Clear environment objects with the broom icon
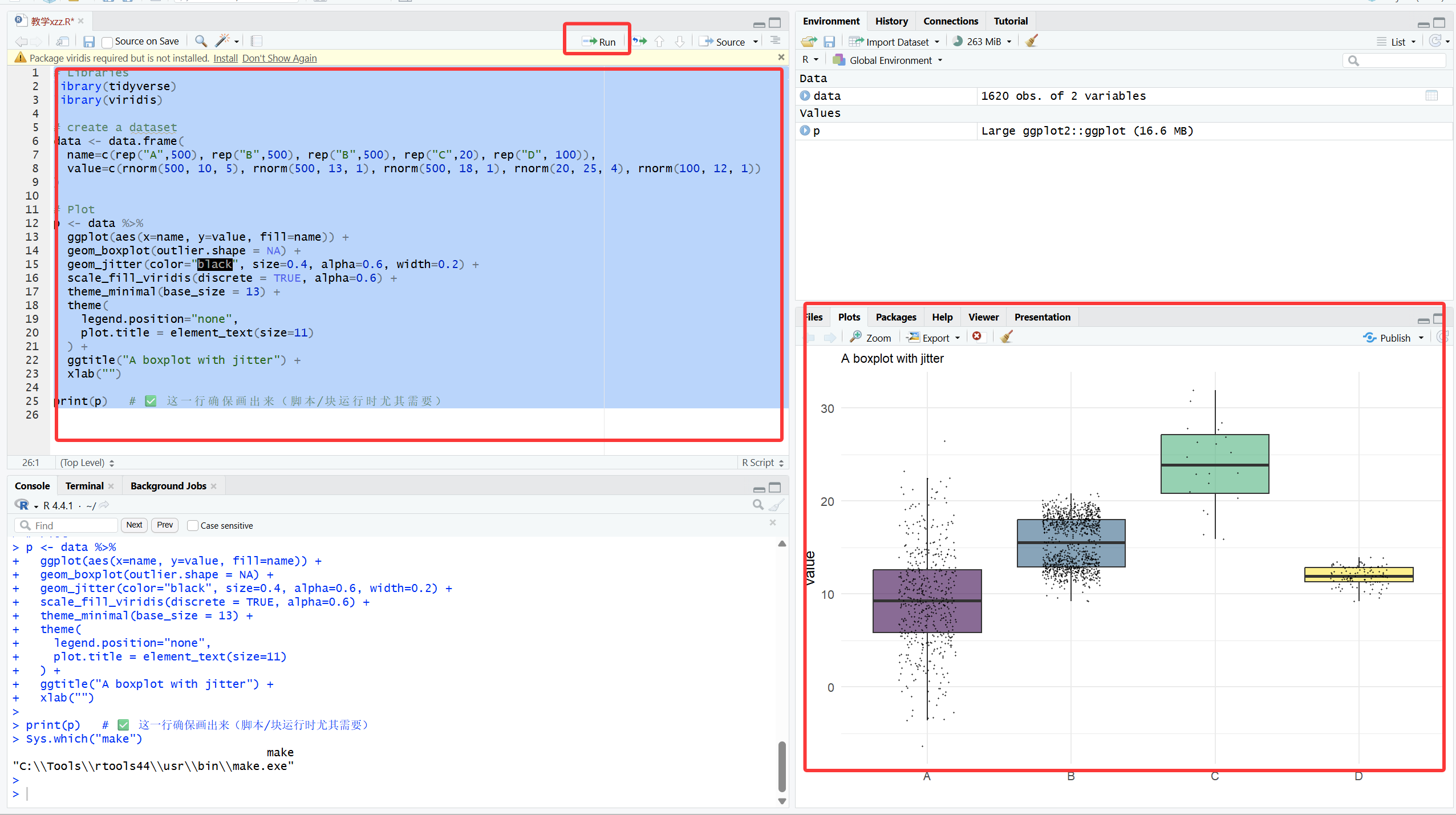1456x815 pixels. click(1032, 41)
